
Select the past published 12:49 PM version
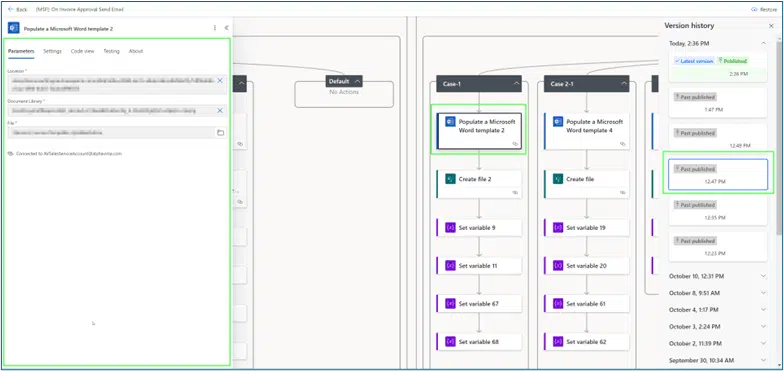point(718,138)
